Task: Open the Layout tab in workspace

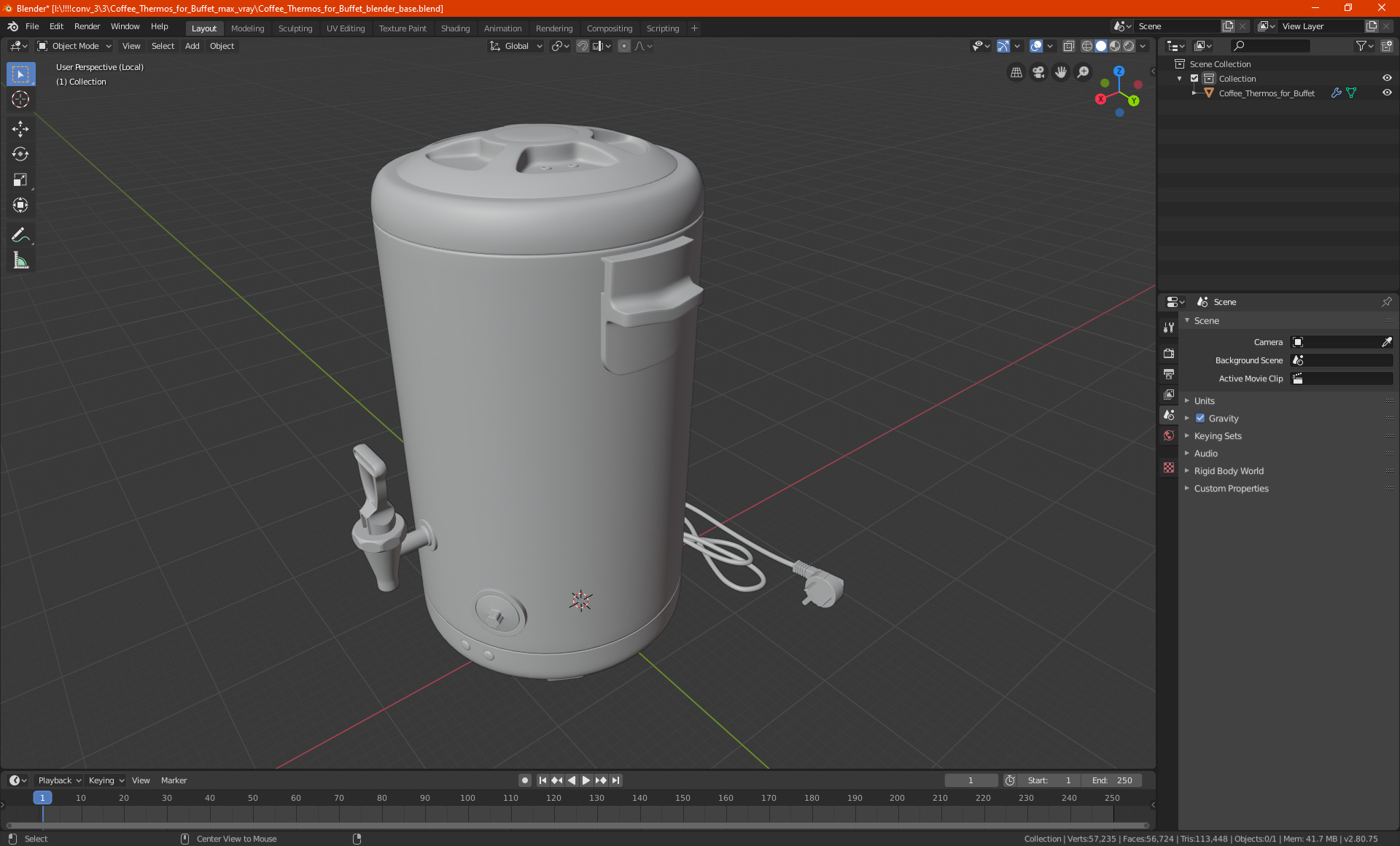Action: click(x=202, y=28)
